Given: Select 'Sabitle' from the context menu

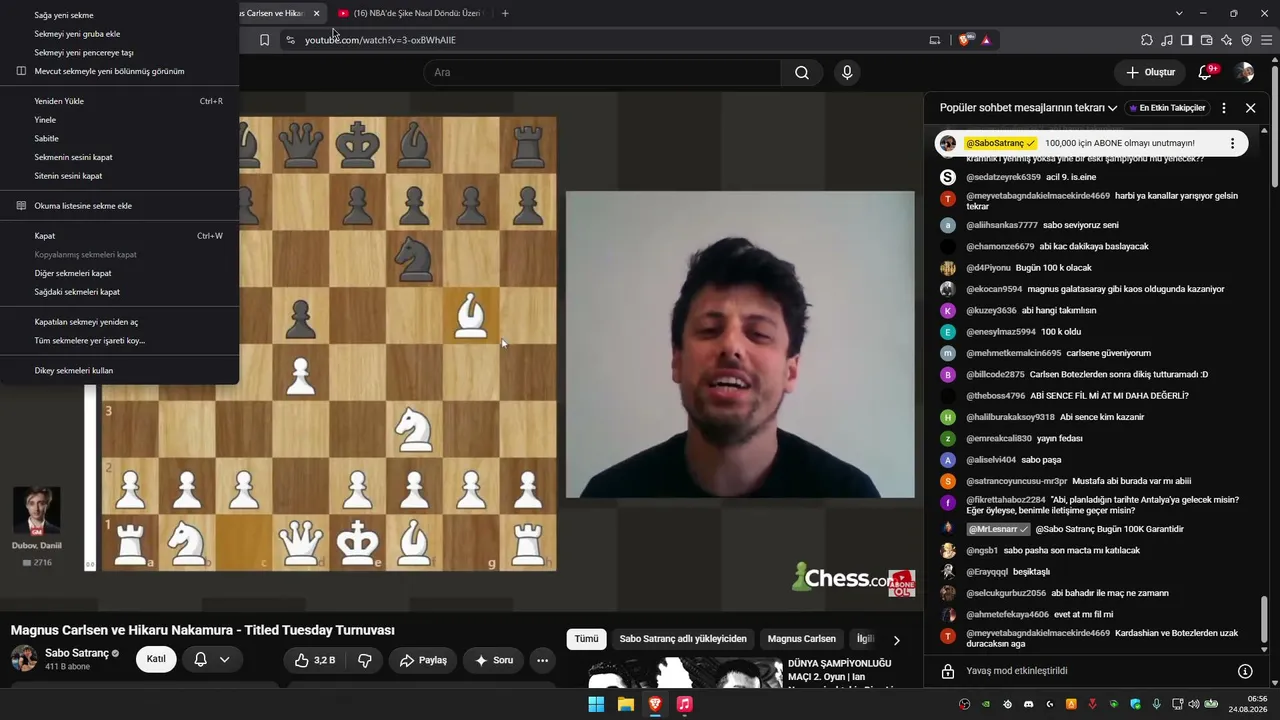Looking at the screenshot, I should (120, 138).
